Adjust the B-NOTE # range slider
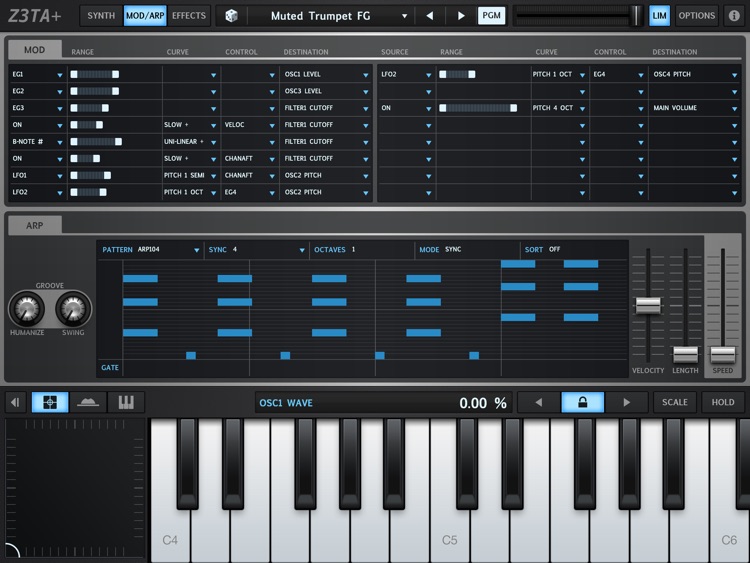The width and height of the screenshot is (750, 563). tap(96, 142)
